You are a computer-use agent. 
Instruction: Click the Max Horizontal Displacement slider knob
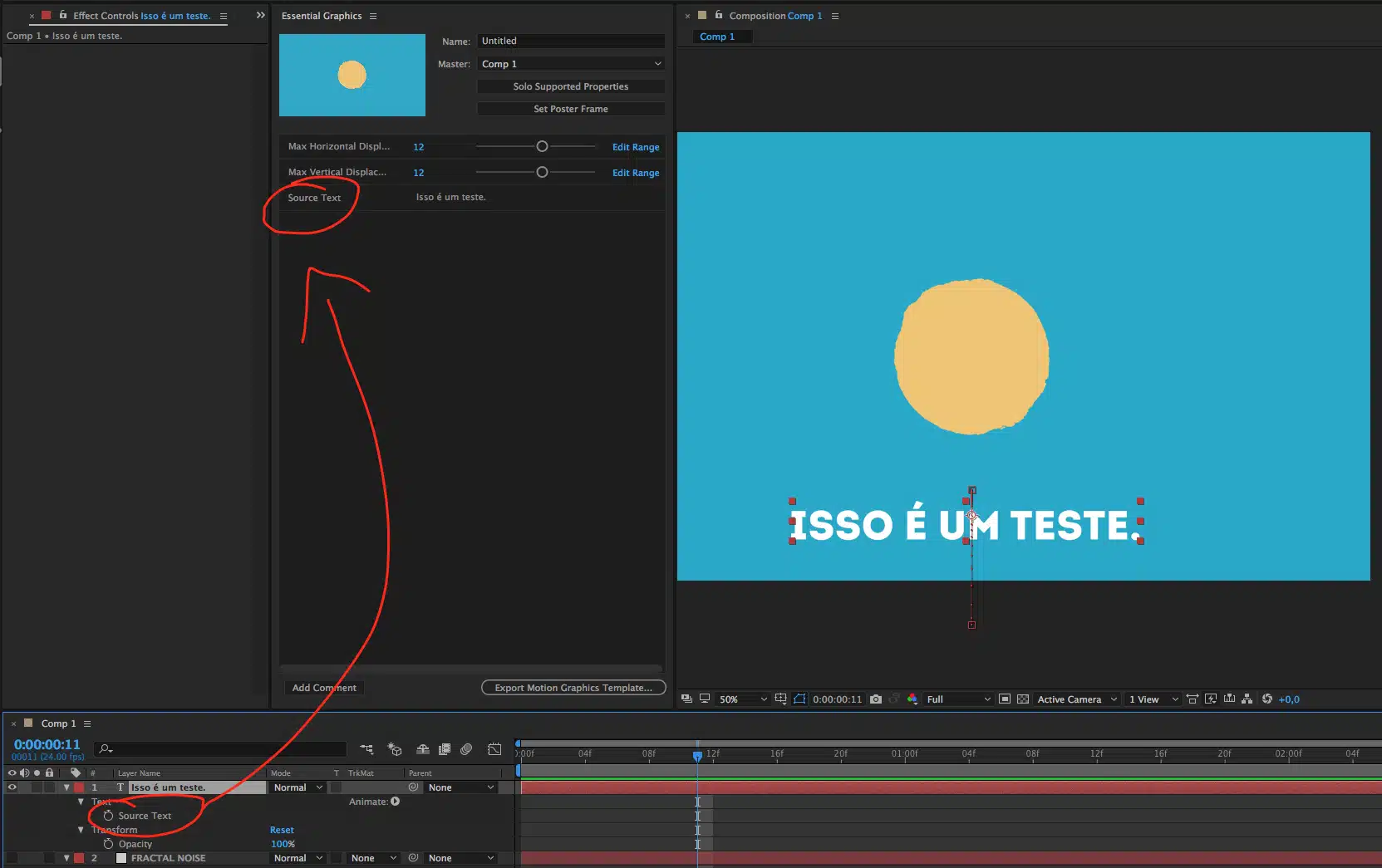[542, 146]
